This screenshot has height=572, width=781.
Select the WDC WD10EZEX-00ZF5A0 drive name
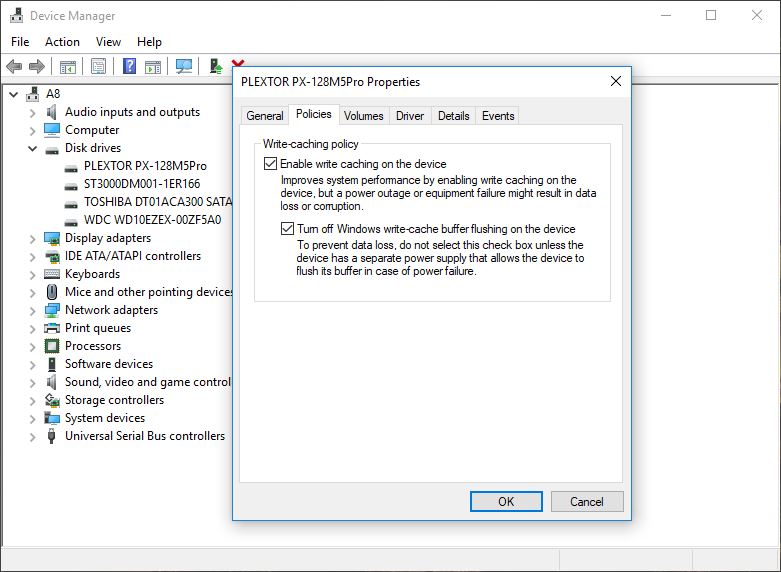point(152,220)
